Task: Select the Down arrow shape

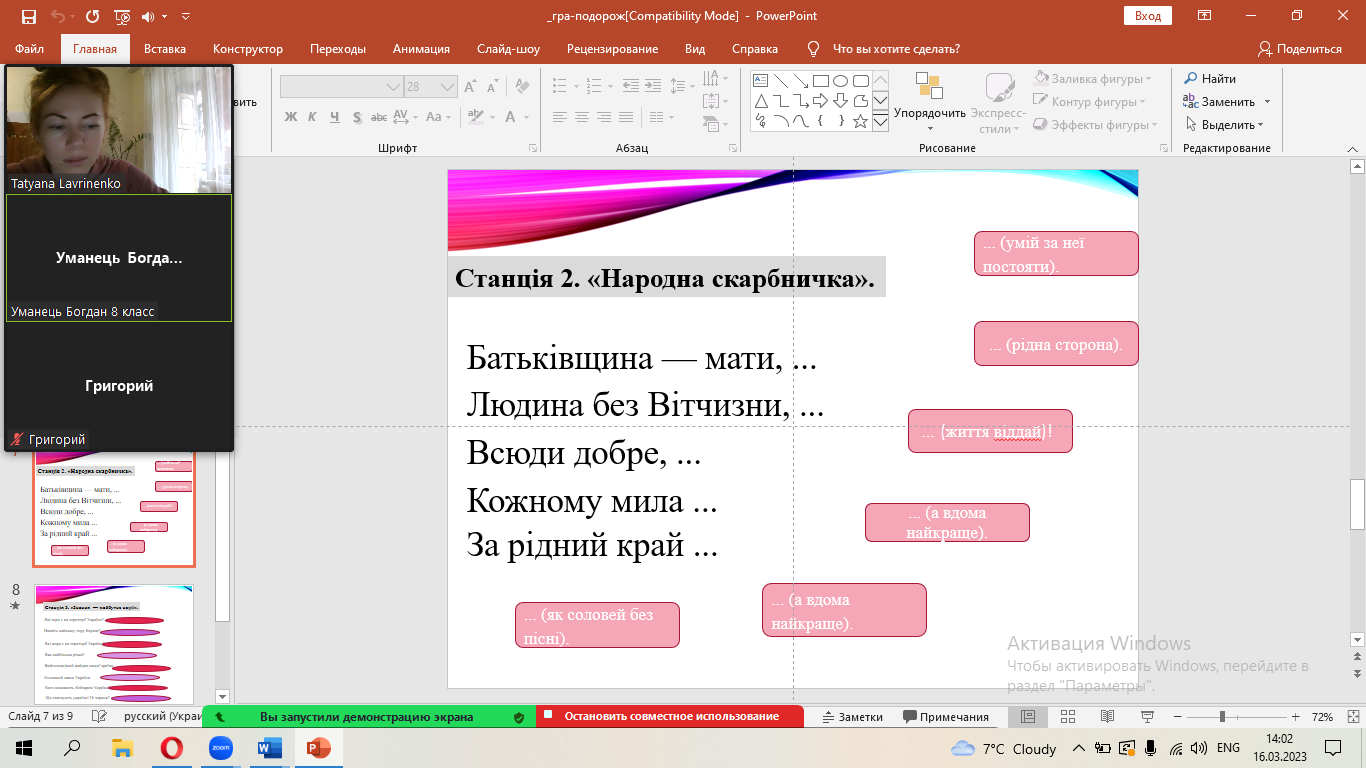Action: [x=841, y=101]
